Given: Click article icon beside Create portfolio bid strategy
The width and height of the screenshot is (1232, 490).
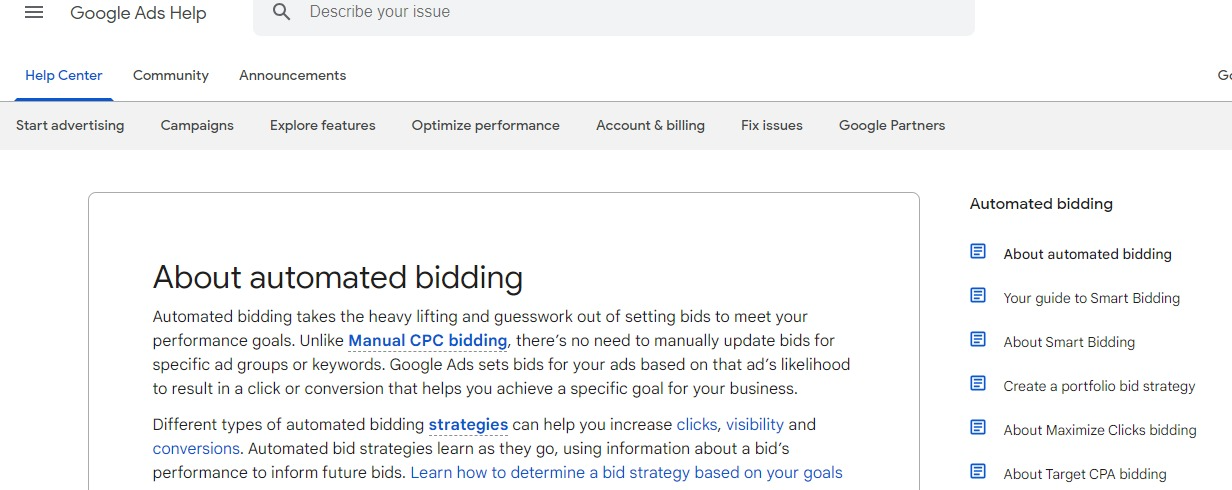Looking at the screenshot, I should point(978,384).
